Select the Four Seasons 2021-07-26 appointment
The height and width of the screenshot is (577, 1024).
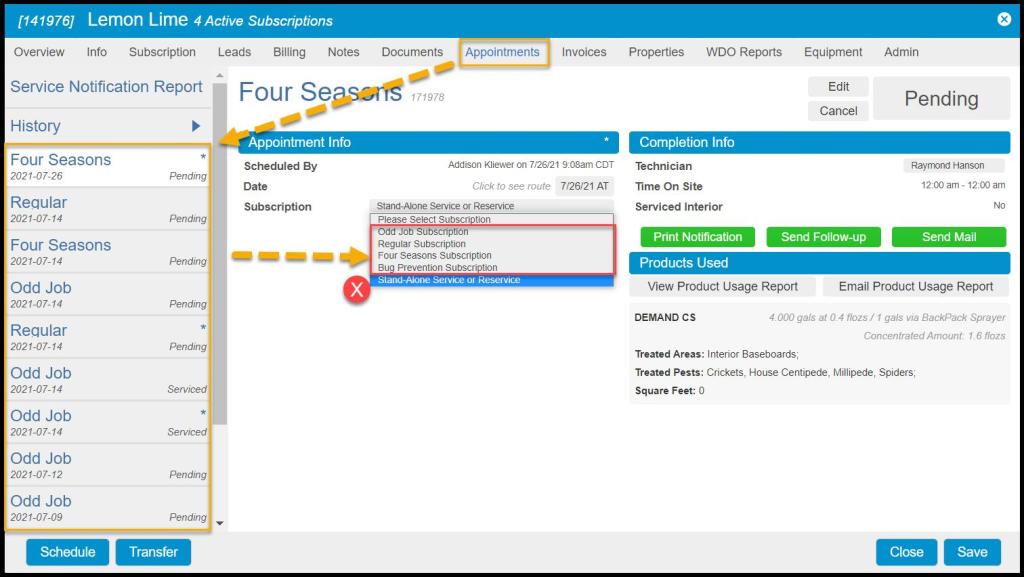(x=108, y=166)
